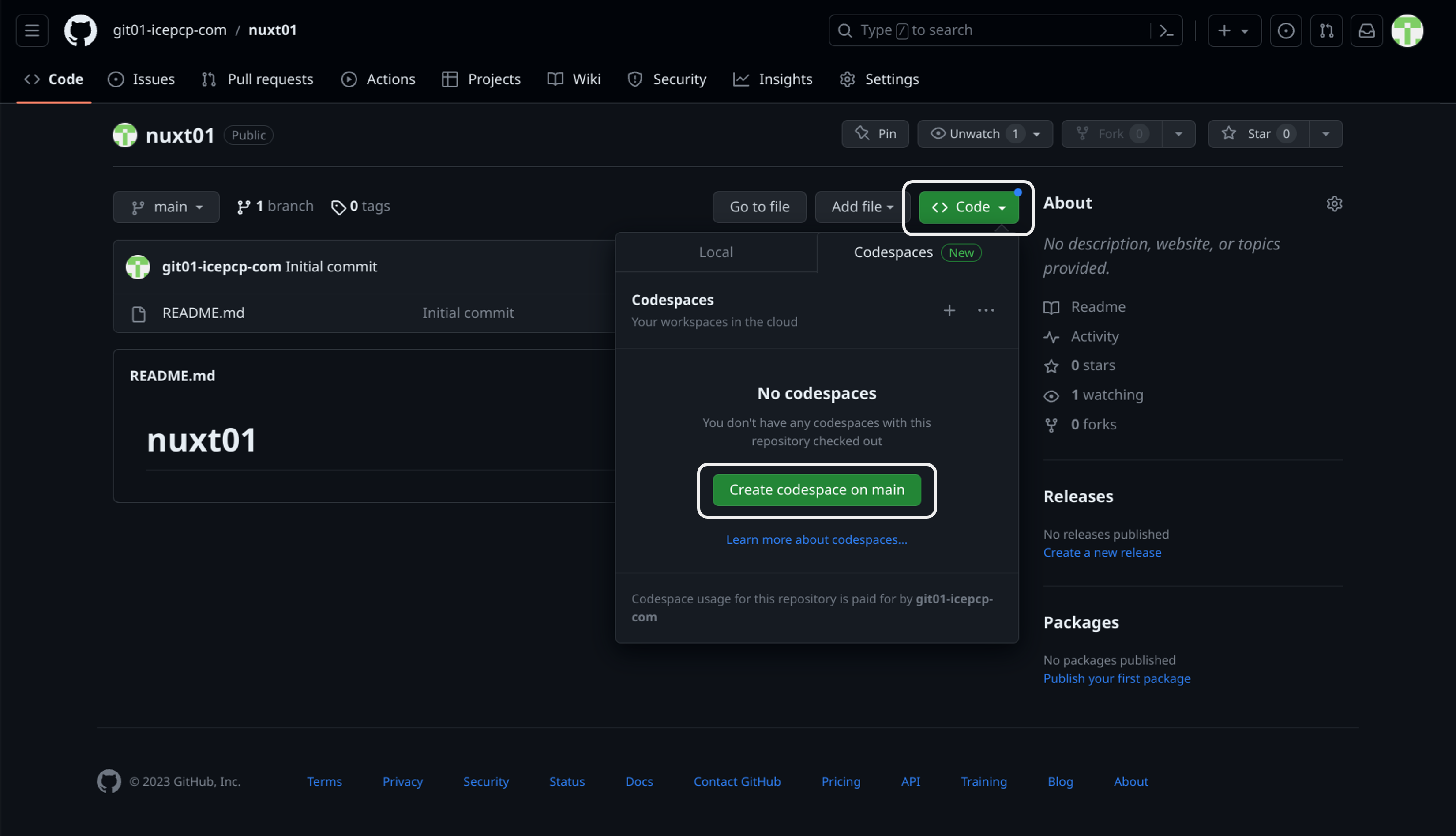Open the user avatar menu in header
The width and height of the screenshot is (1456, 836).
click(x=1407, y=30)
